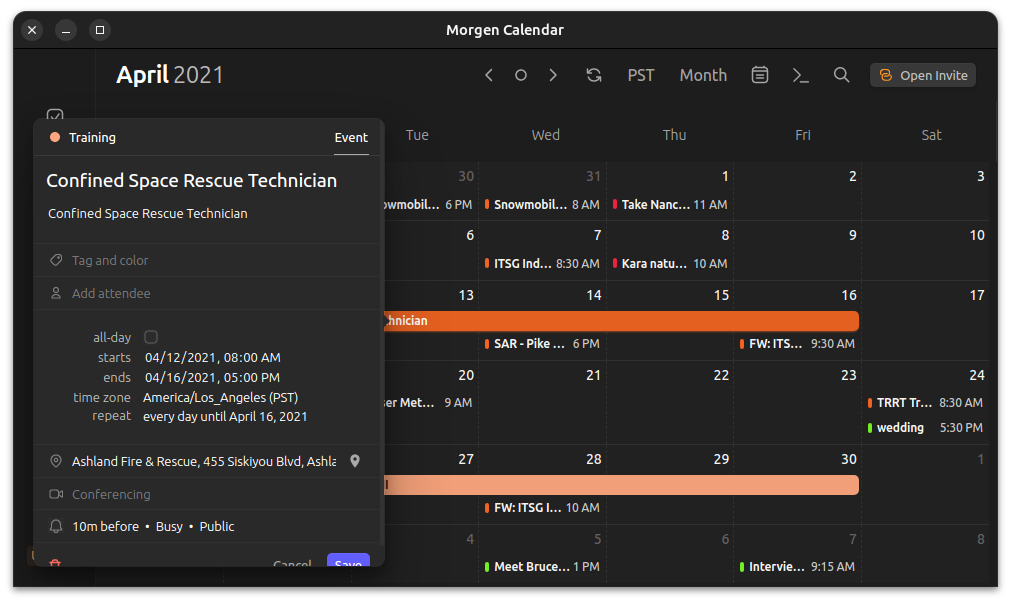This screenshot has height=603, width=1011.
Task: Edit the start date 04/12/2021, 08:00 AM
Action: [213, 357]
